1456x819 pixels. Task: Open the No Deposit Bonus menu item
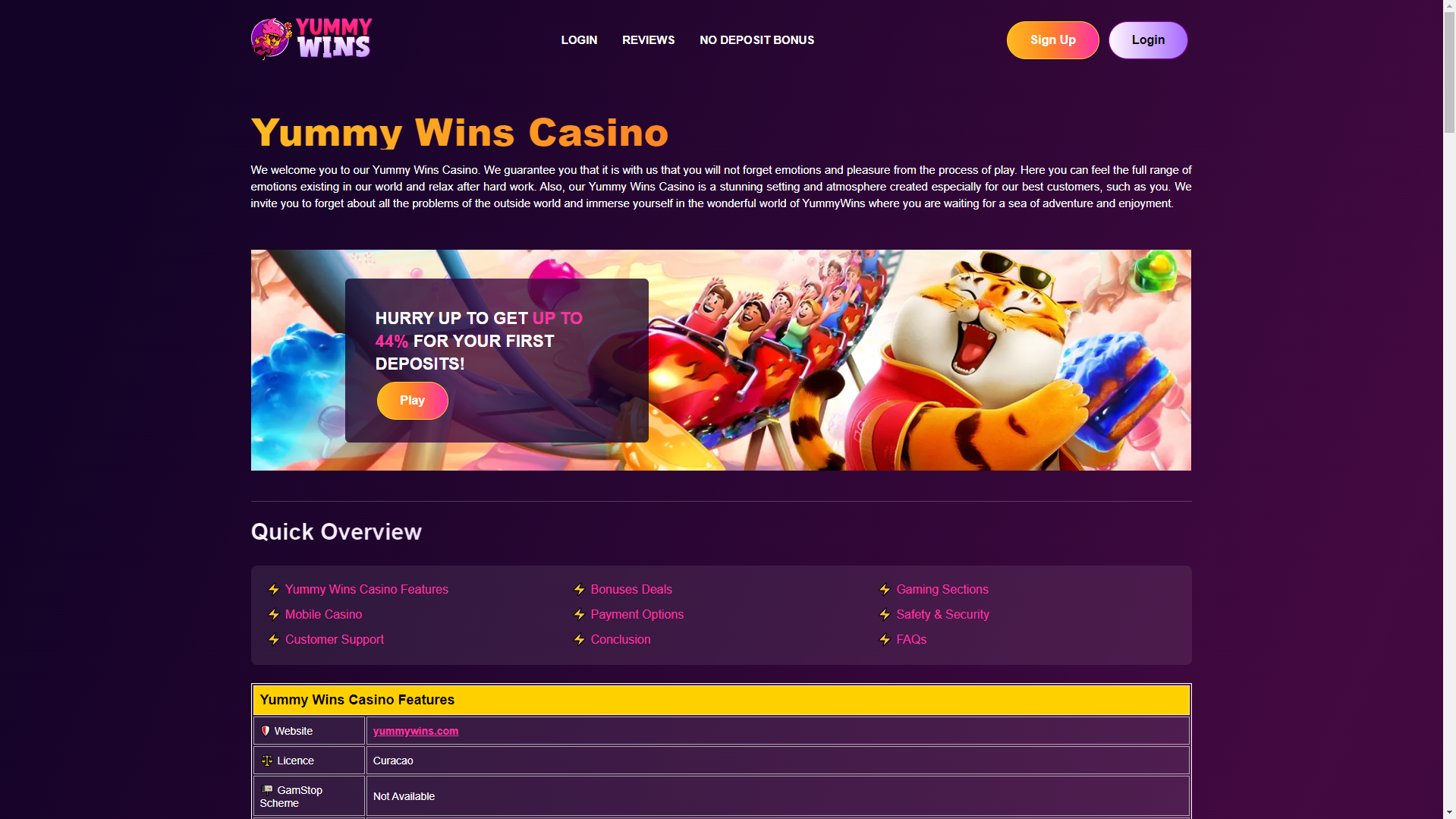756,40
